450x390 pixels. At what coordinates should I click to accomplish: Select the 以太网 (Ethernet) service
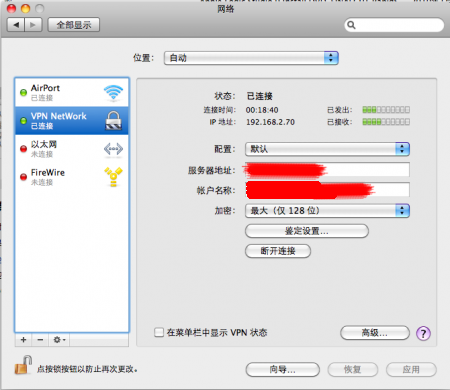pos(72,149)
